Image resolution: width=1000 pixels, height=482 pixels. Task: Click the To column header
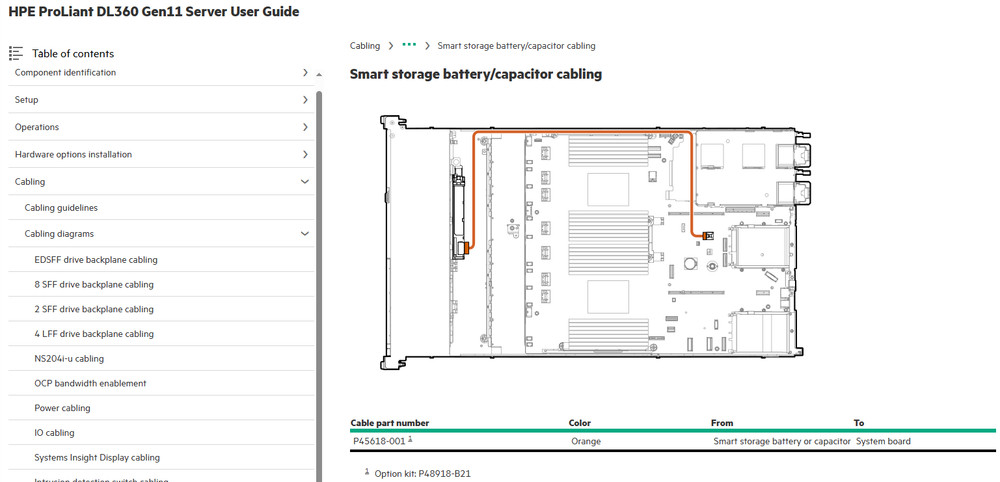[x=859, y=423]
